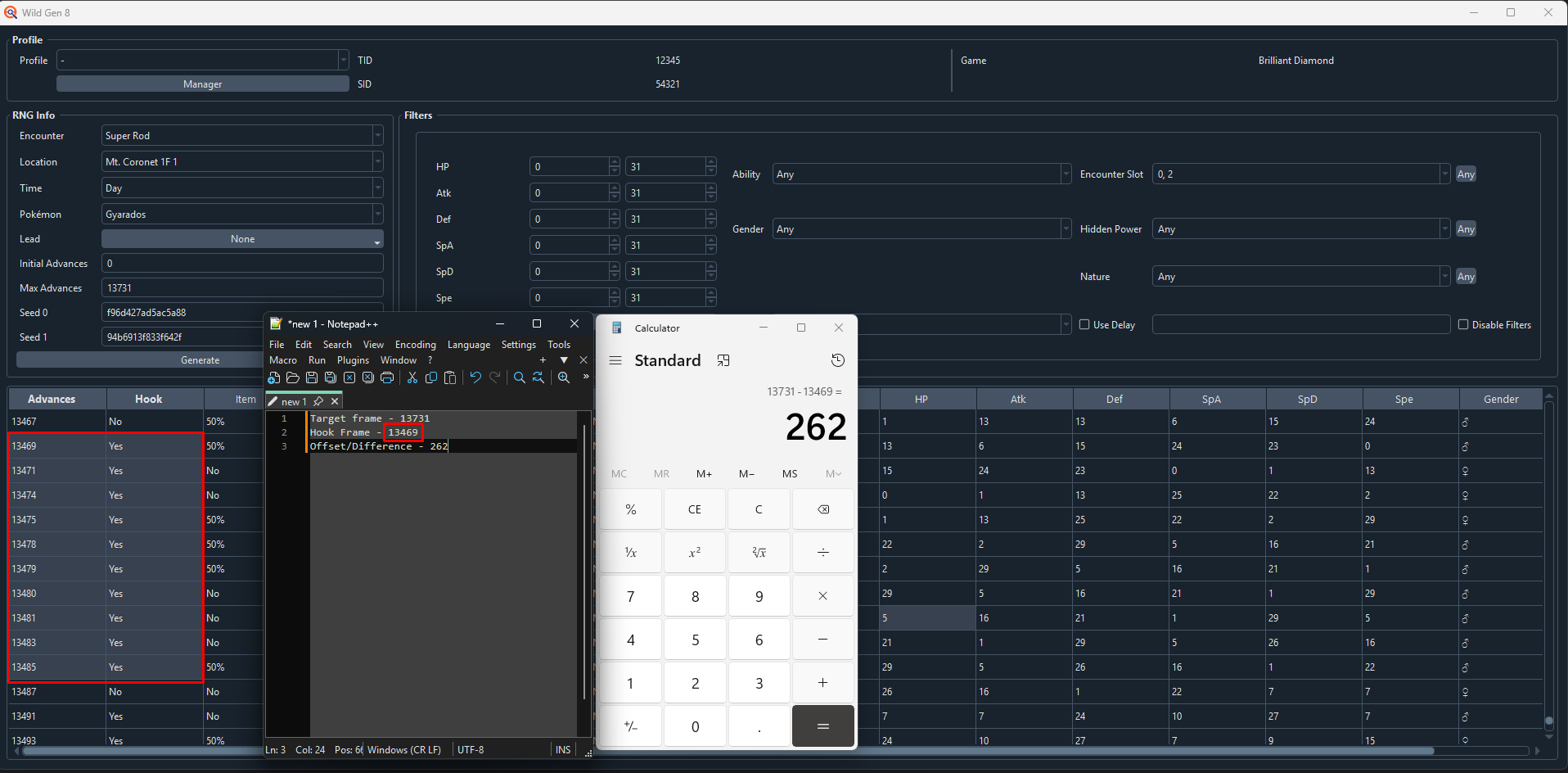Open the Encoding menu in Notepad++
This screenshot has height=773, width=1568.
416,345
